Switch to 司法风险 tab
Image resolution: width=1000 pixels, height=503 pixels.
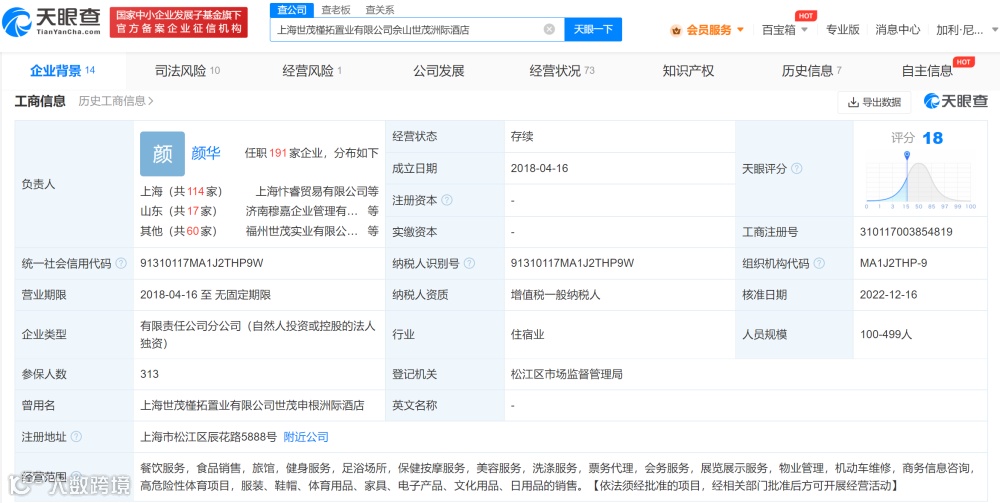(188, 71)
